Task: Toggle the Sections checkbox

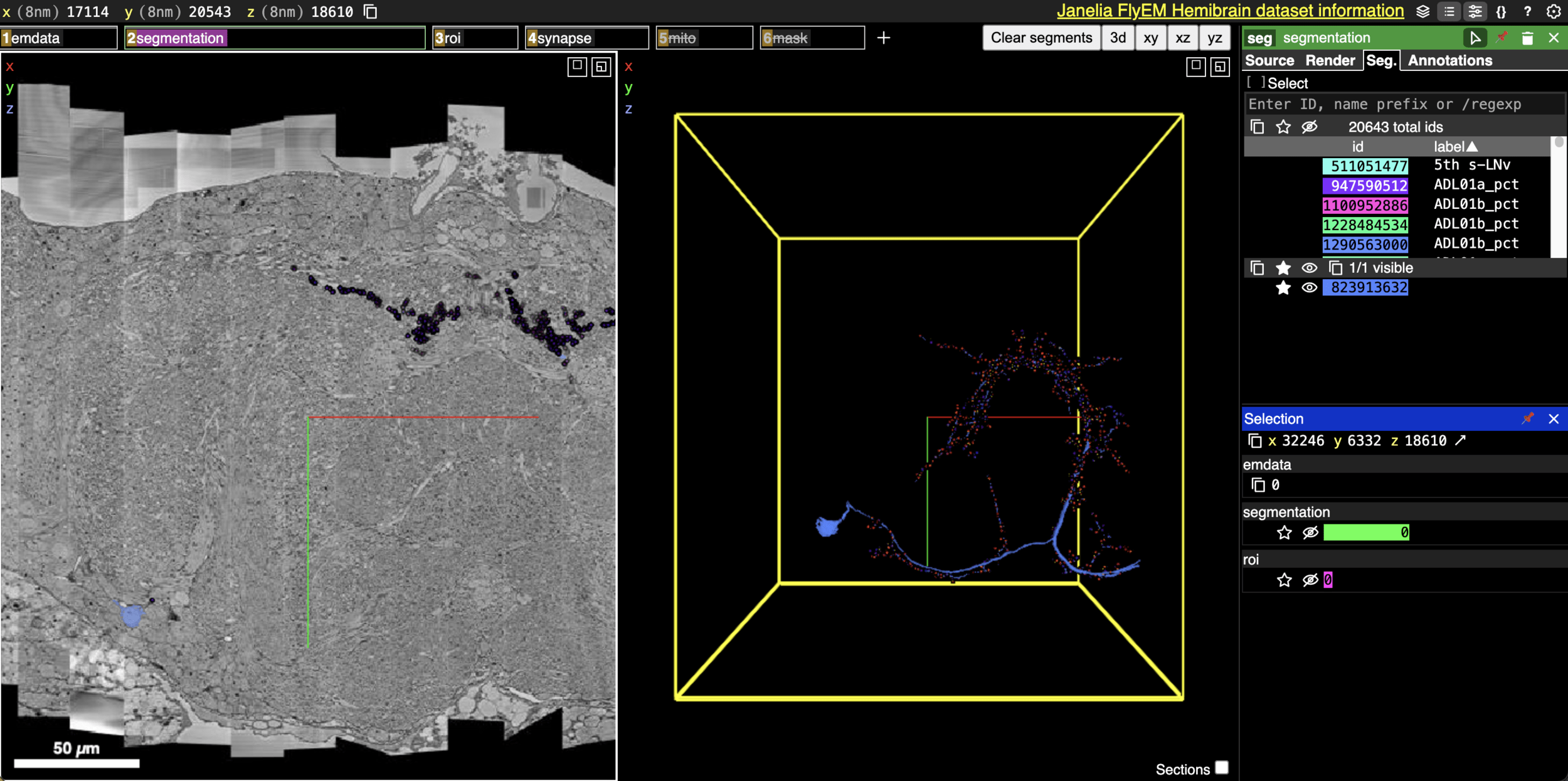Action: coord(1221,768)
